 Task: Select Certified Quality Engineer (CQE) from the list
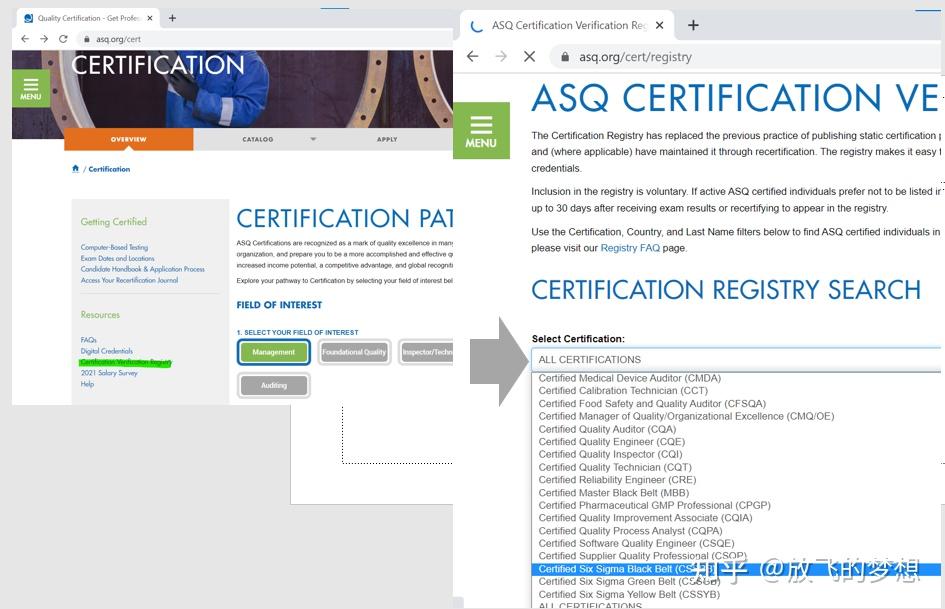coord(610,441)
